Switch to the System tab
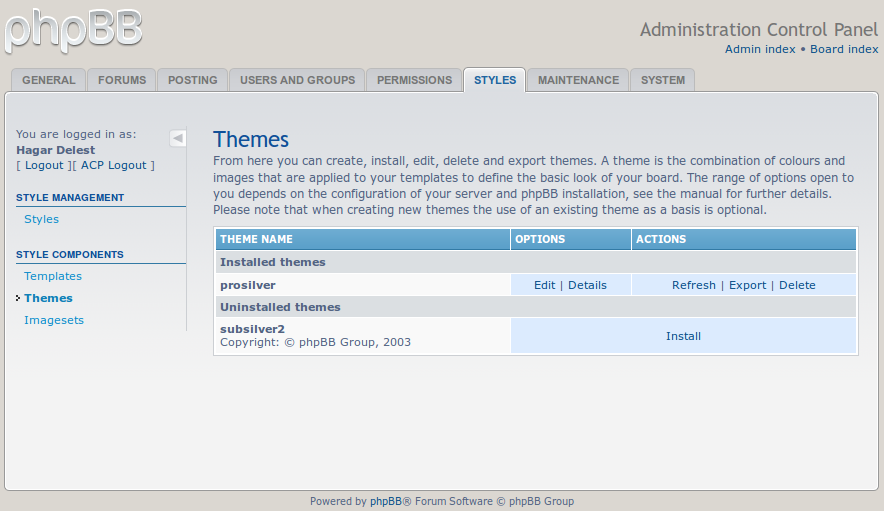Viewport: 884px width, 511px height. pyautogui.click(x=663, y=80)
